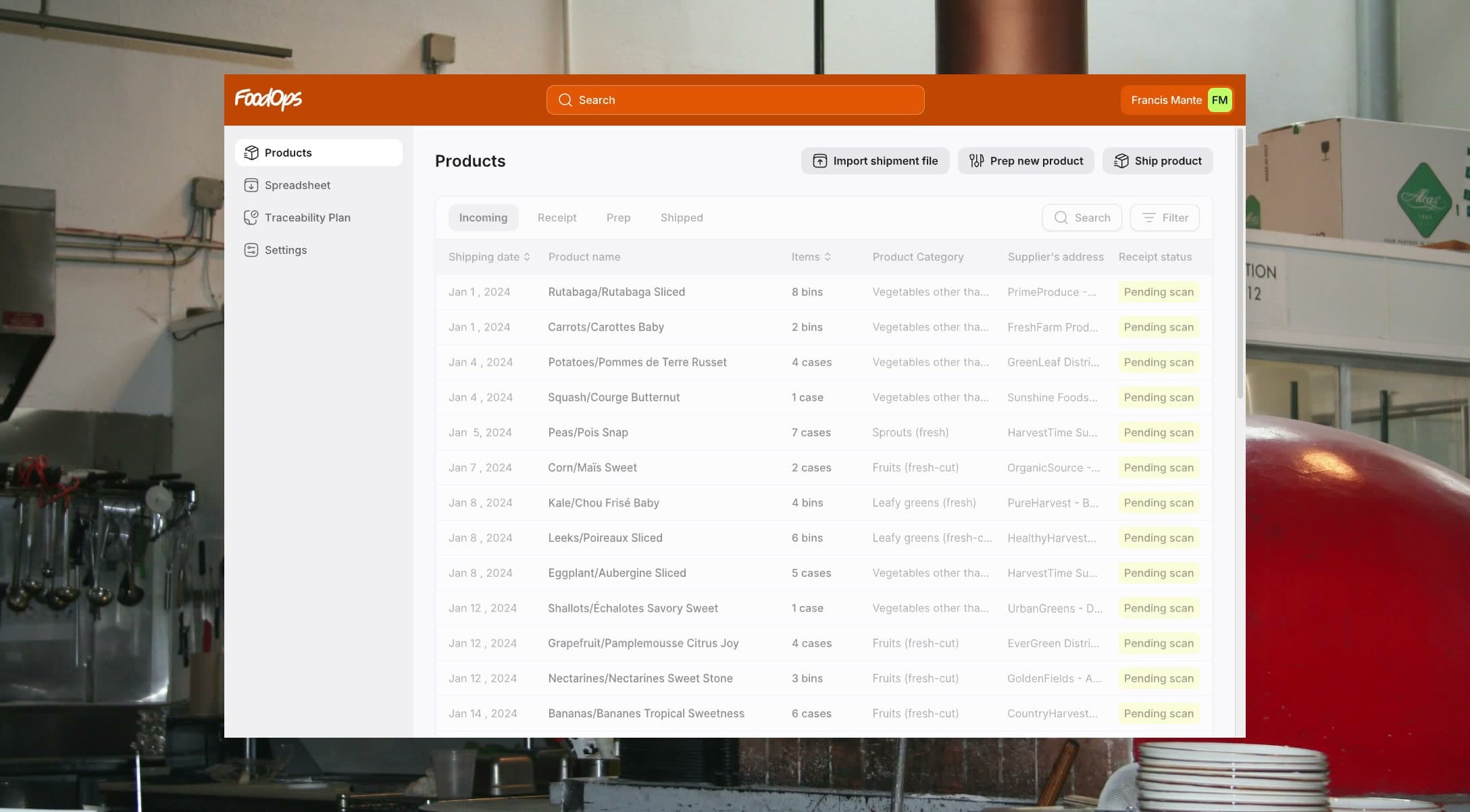Click the Products box icon in sidebar
The image size is (1470, 812).
(x=251, y=153)
